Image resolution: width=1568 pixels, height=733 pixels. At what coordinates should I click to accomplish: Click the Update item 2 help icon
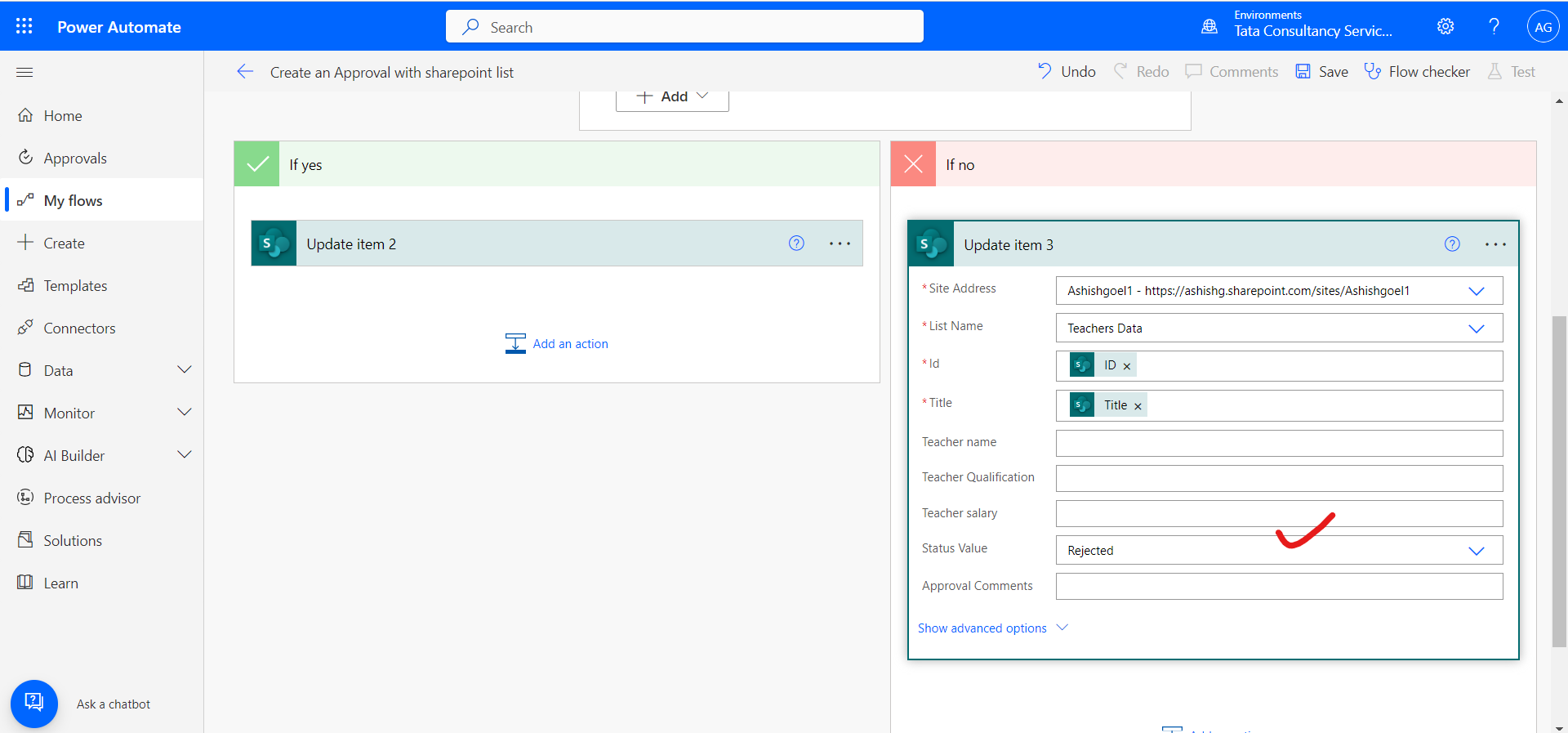coord(796,244)
